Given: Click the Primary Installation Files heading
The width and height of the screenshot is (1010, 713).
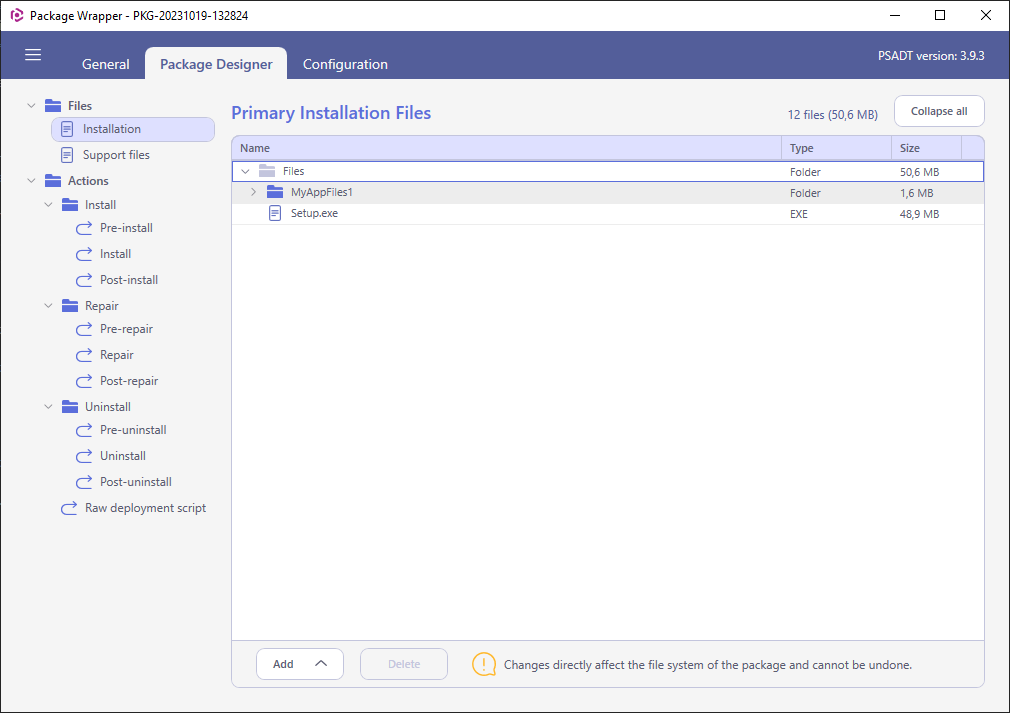Looking at the screenshot, I should pyautogui.click(x=331, y=113).
